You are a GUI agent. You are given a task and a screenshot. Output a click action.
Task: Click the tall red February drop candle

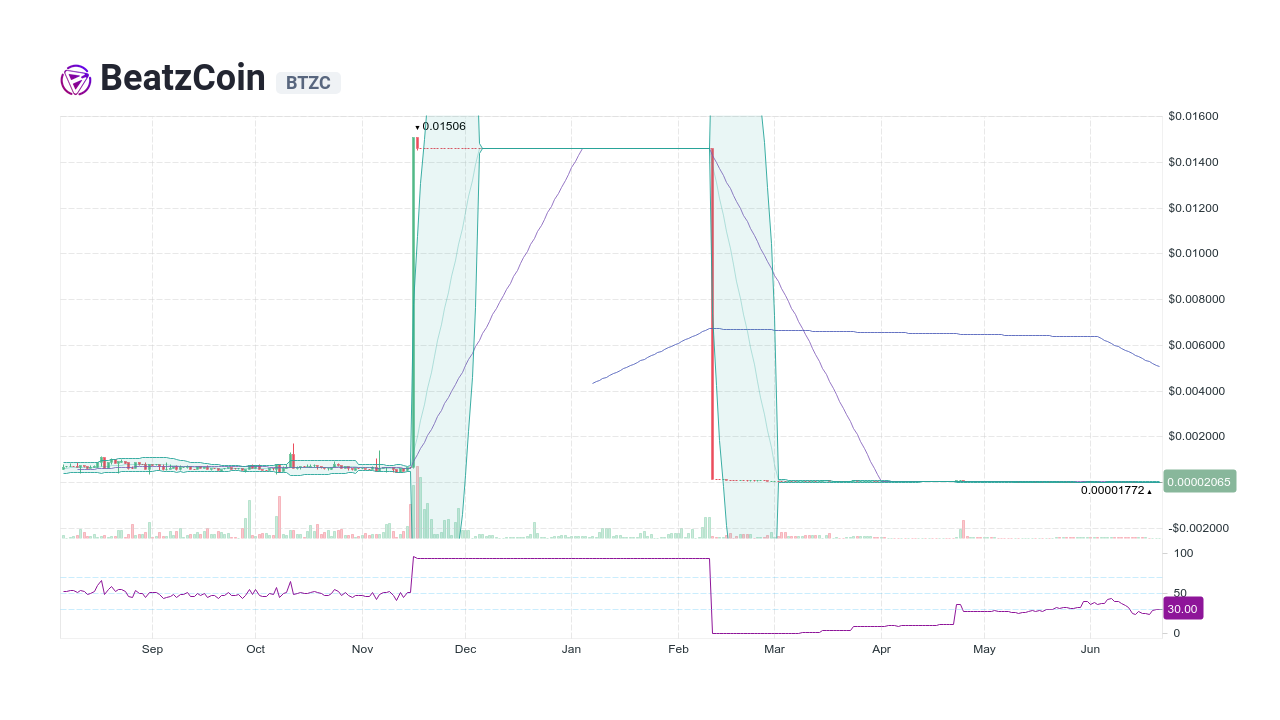point(712,314)
